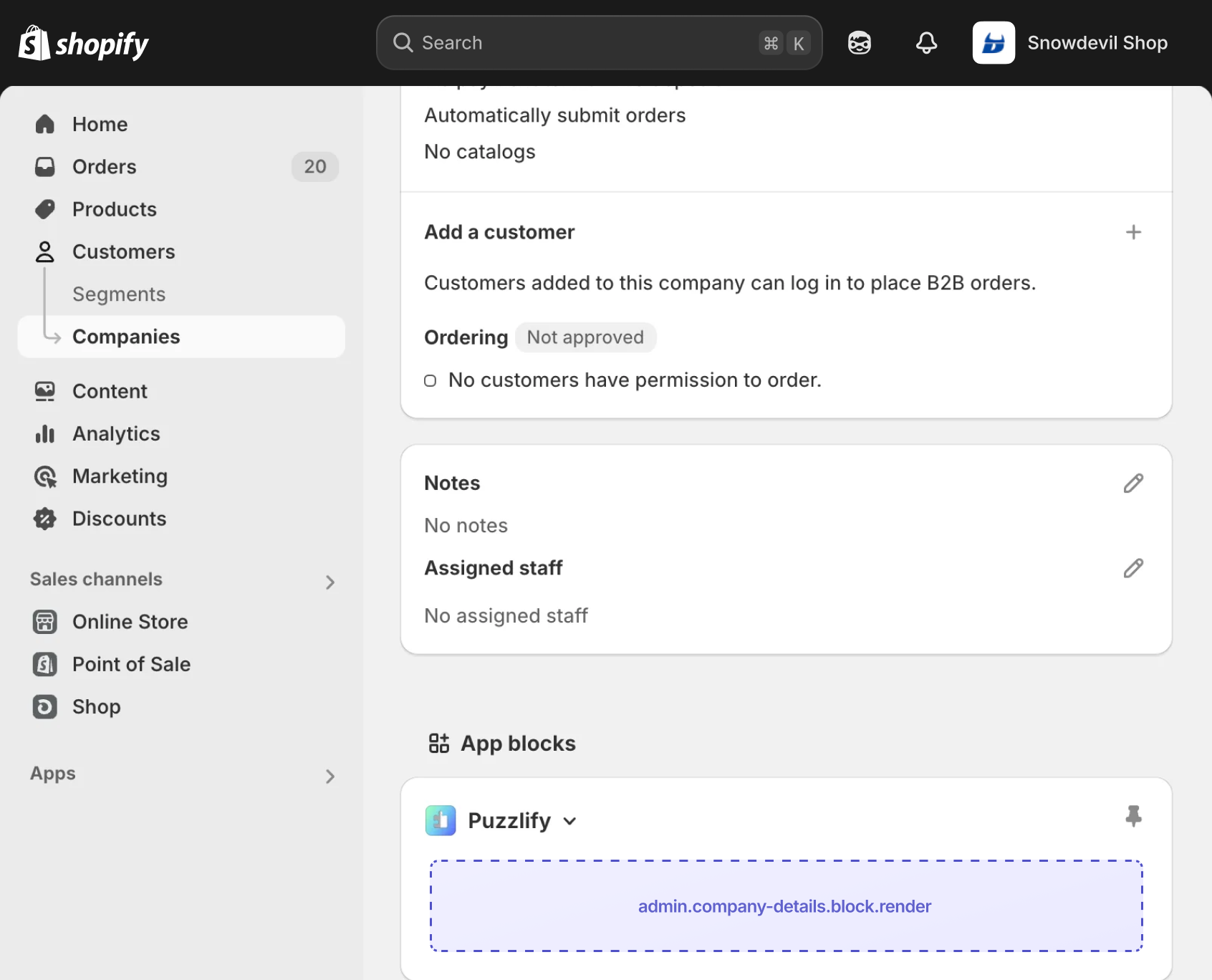Click the plus icon to add a customer
This screenshot has height=980, width=1212.
1133,232
